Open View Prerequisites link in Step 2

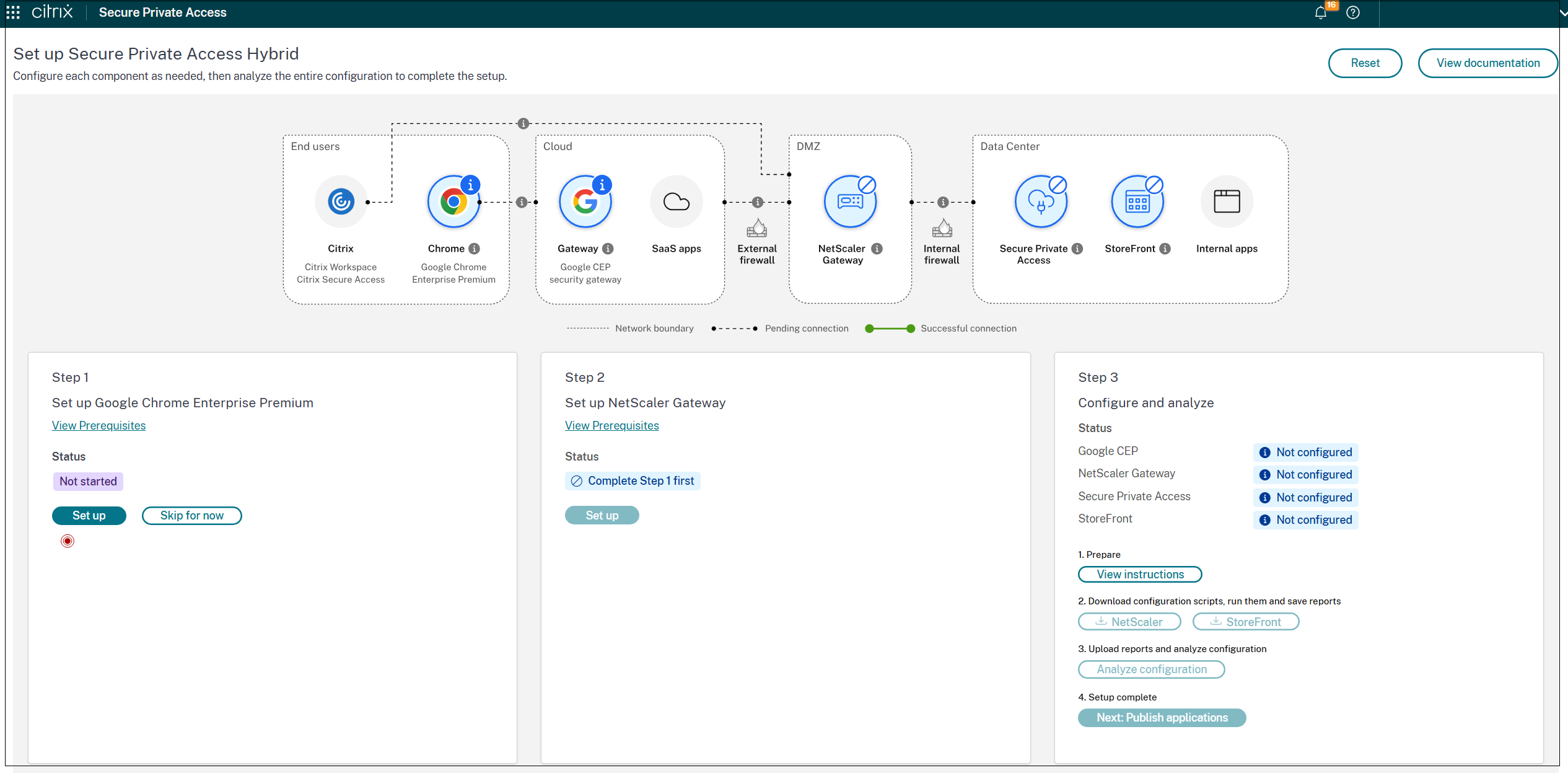coord(611,426)
